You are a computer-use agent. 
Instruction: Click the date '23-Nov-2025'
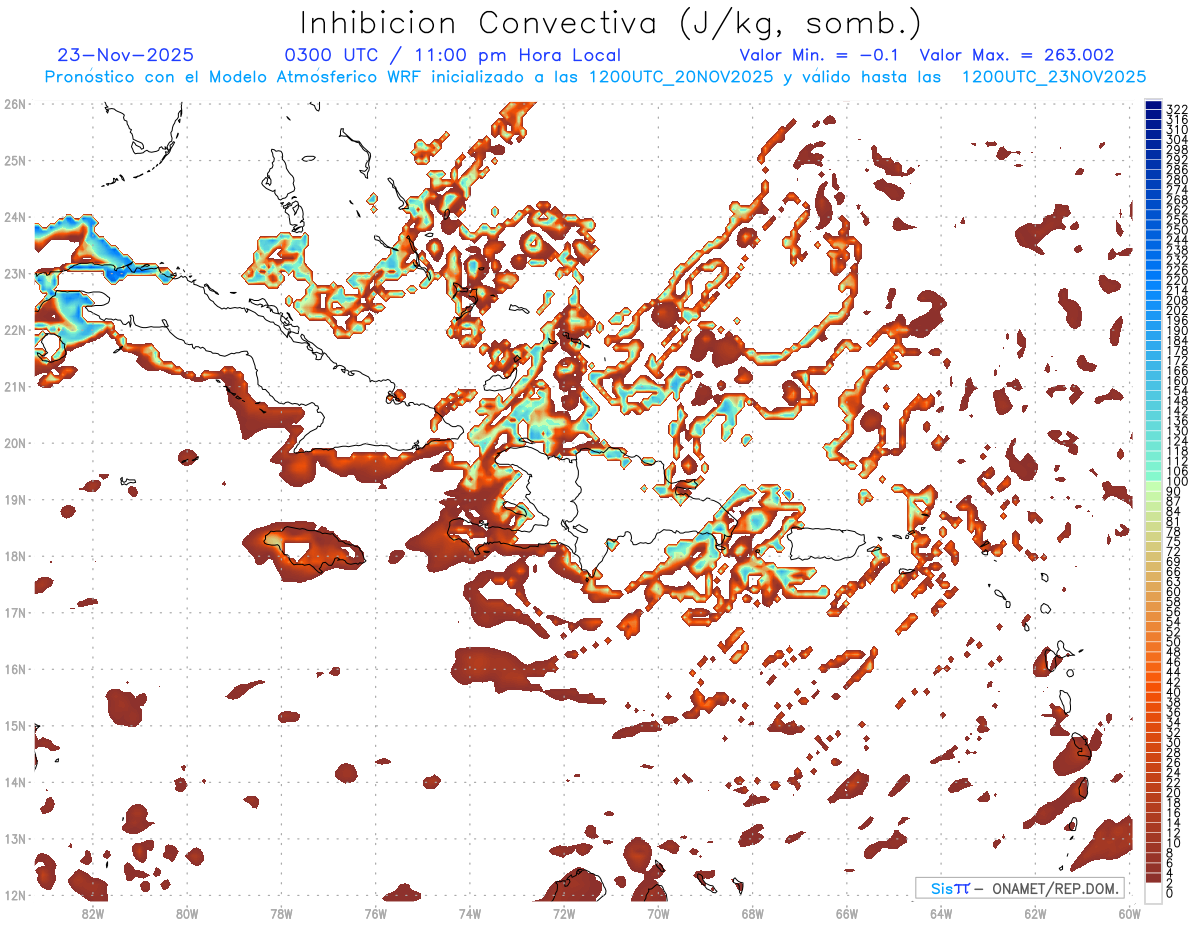click(126, 56)
